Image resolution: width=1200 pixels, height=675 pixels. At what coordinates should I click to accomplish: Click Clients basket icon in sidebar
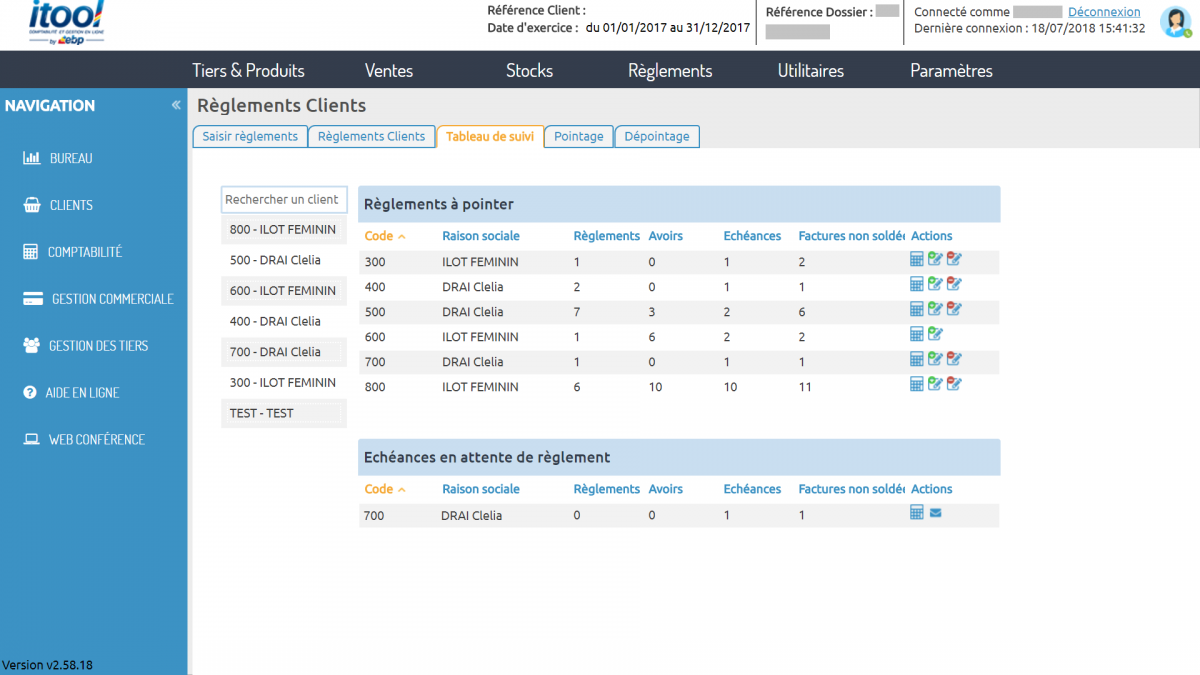click(x=31, y=205)
